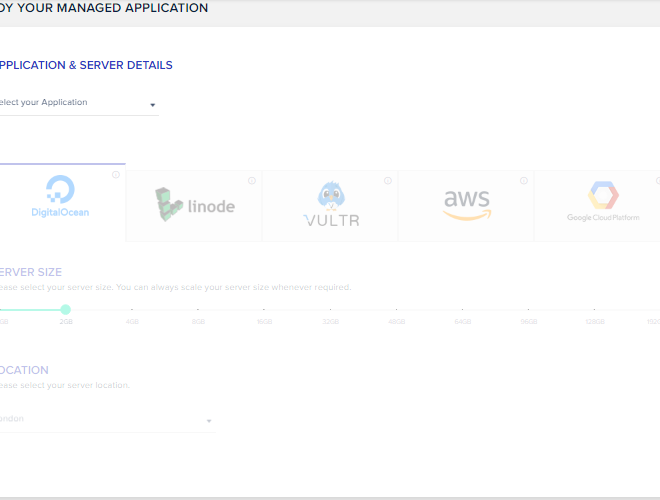The width and height of the screenshot is (660, 500).
Task: Choose the Linode provider tab
Action: (194, 206)
